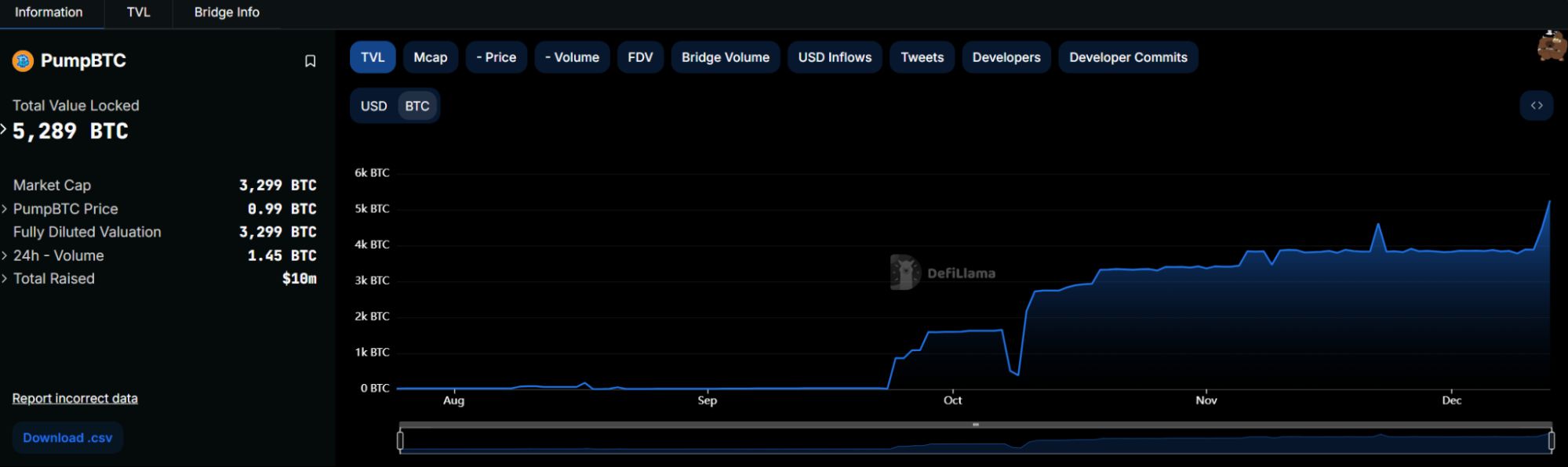This screenshot has height=467, width=1568.
Task: Click the 3k BTC axis label
Action: click(x=372, y=280)
